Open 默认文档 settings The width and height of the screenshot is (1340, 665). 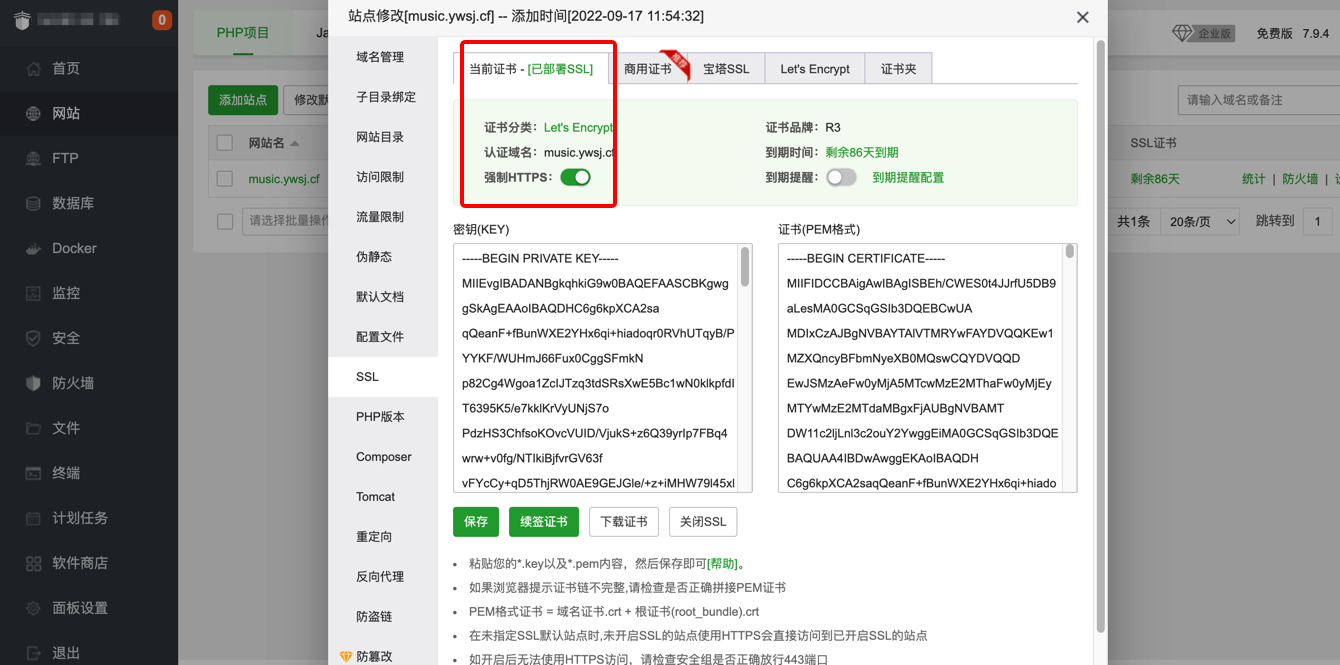383,297
